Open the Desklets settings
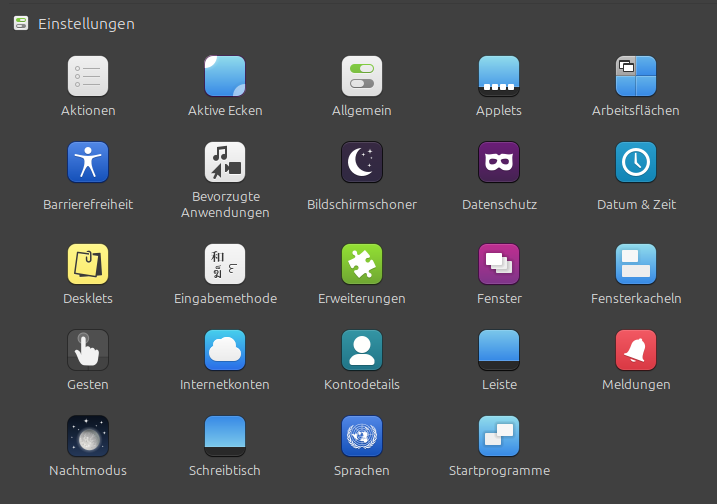 88,264
